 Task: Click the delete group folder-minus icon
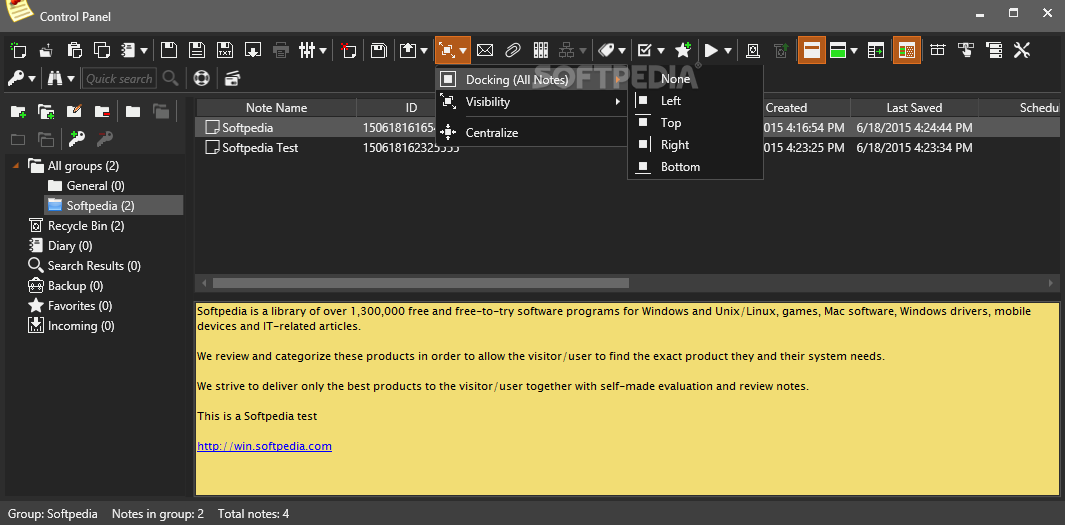102,111
